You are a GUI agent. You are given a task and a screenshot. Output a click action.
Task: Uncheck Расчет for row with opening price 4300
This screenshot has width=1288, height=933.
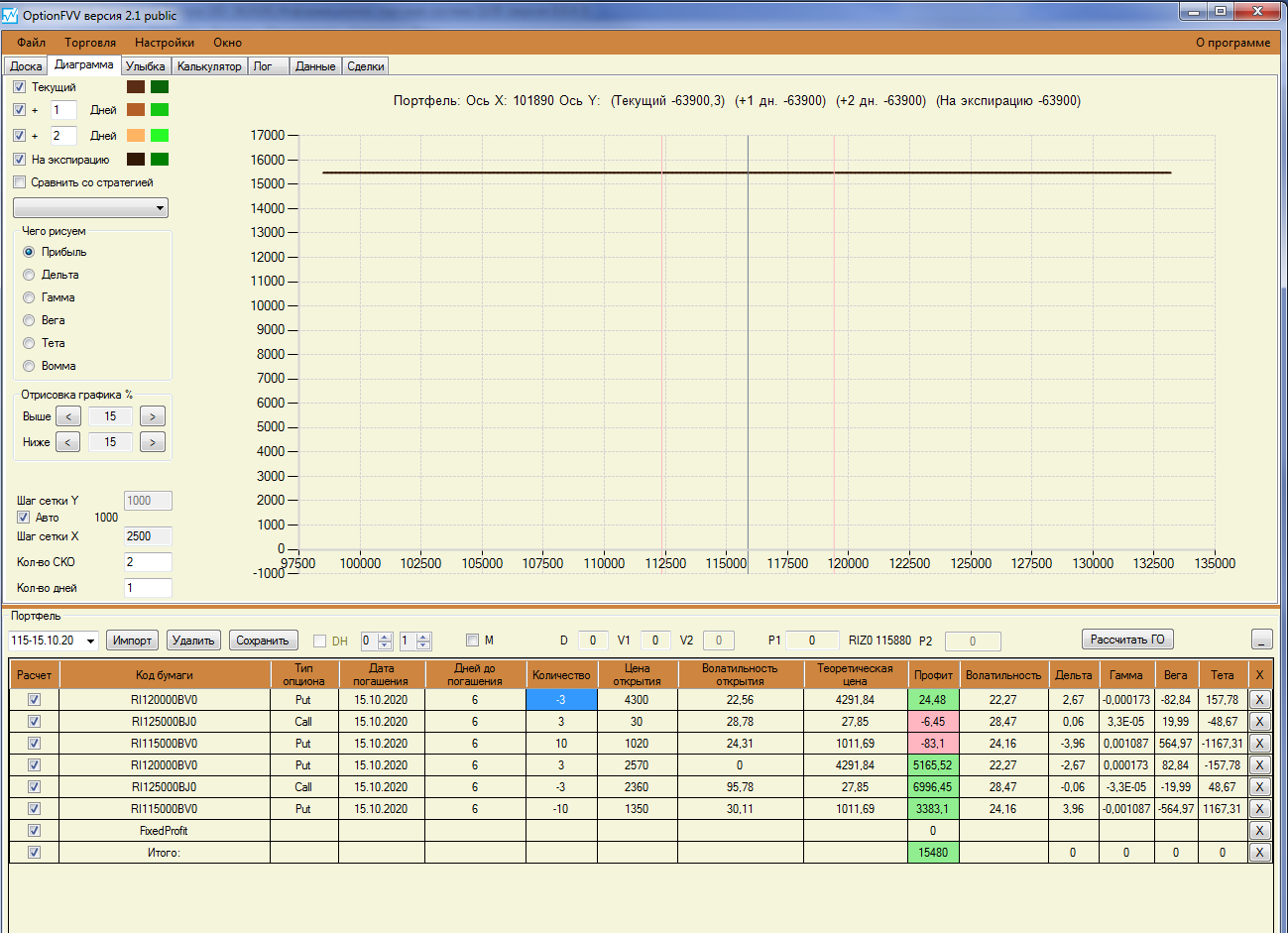point(34,699)
